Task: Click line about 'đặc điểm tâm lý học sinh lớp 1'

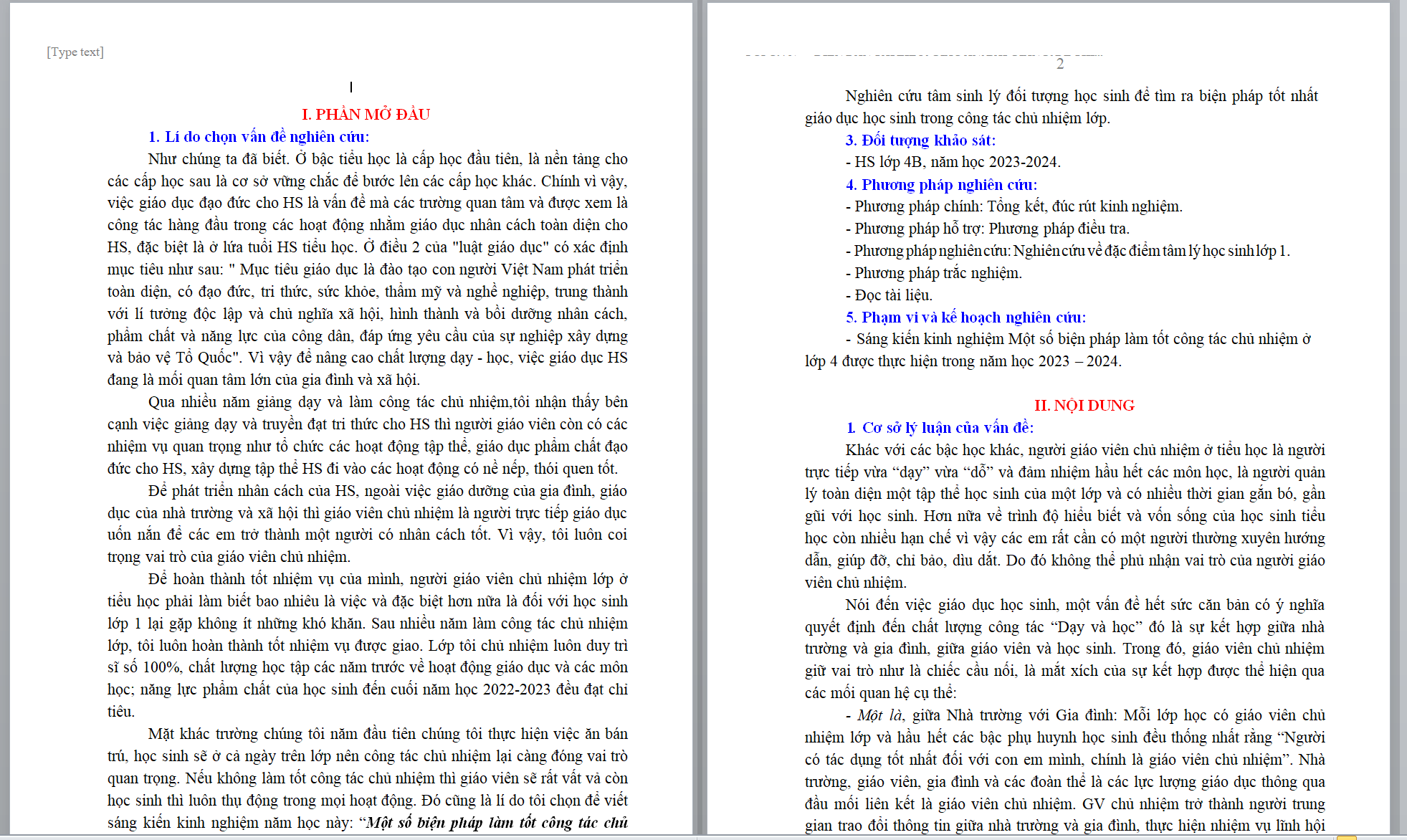Action: pos(1067,251)
